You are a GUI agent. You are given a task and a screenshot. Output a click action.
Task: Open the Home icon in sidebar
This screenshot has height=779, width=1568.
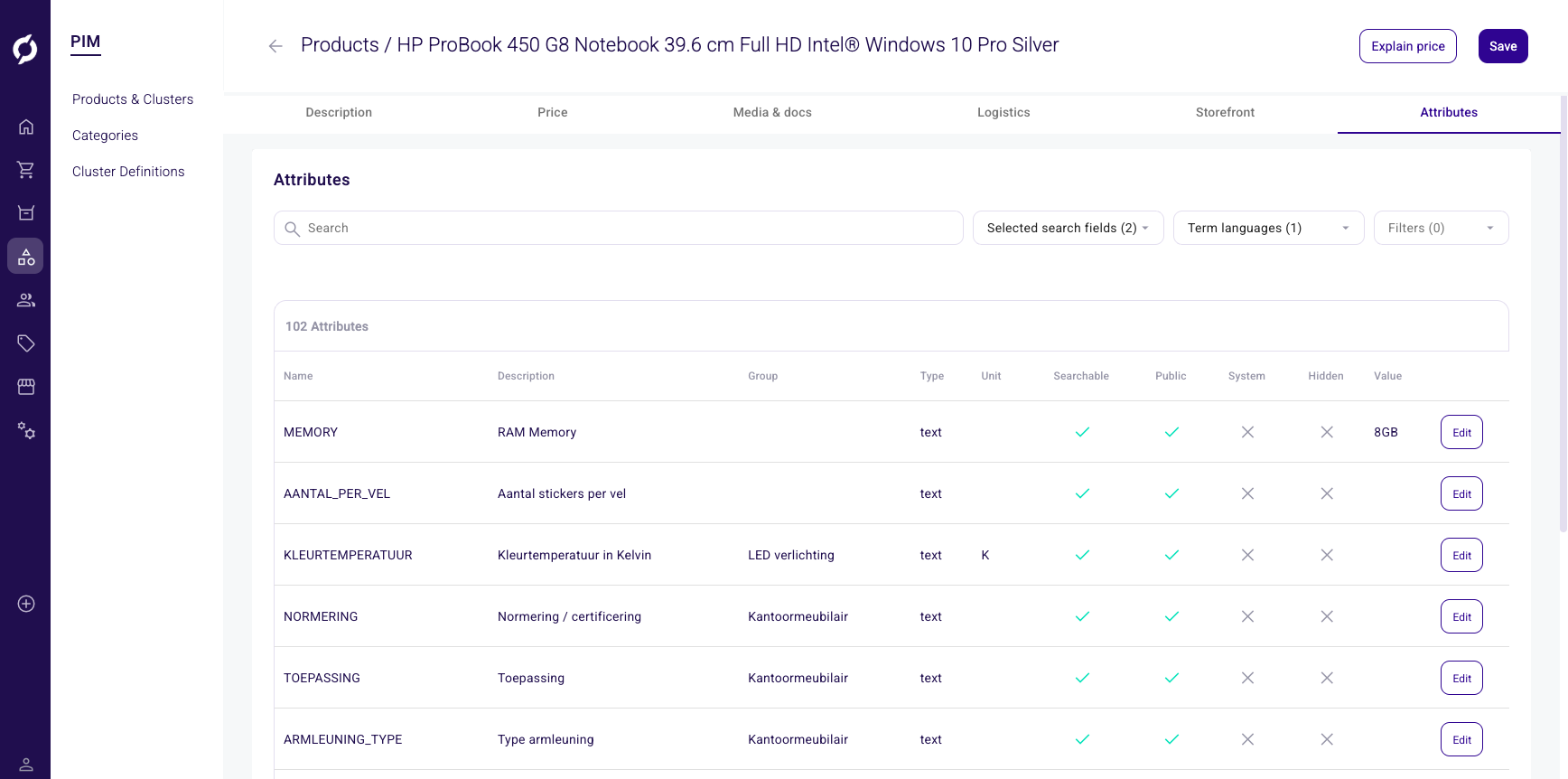tap(26, 127)
